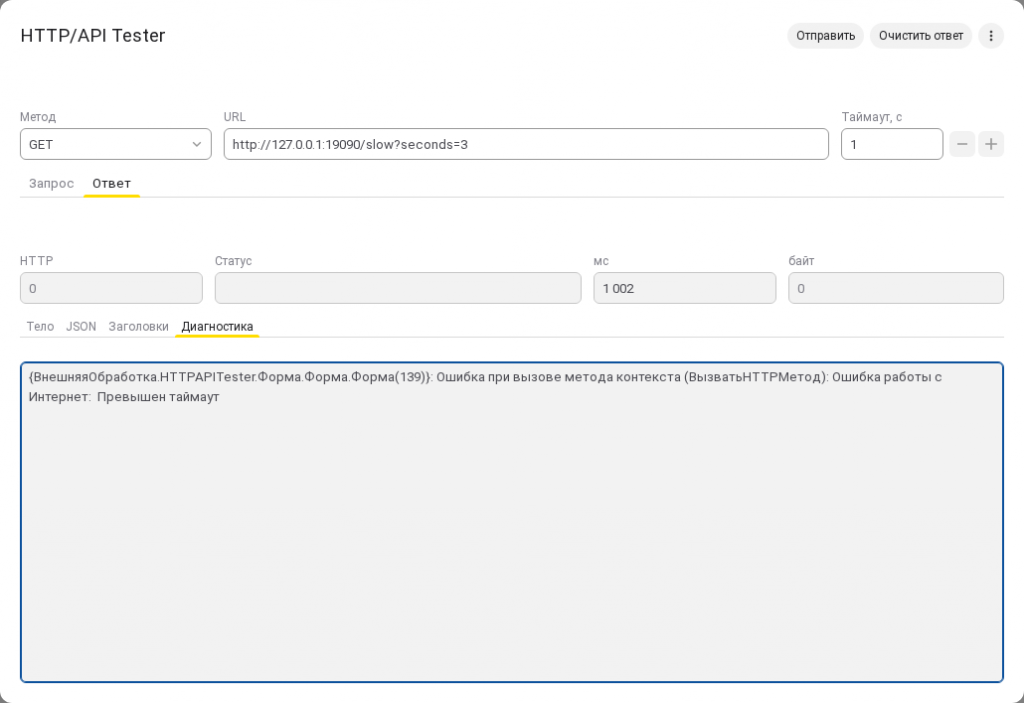
Task: Switch to the JSON tab
Action: [81, 327]
